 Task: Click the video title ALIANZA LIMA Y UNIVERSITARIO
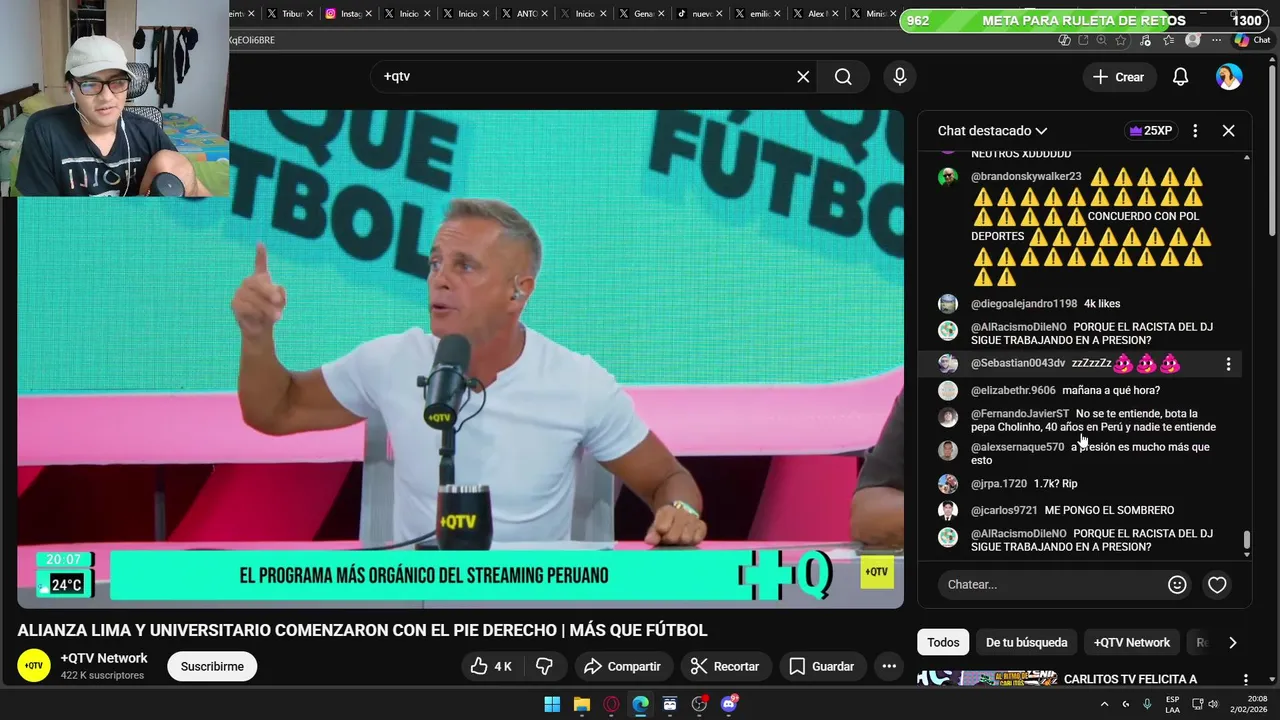(362, 631)
